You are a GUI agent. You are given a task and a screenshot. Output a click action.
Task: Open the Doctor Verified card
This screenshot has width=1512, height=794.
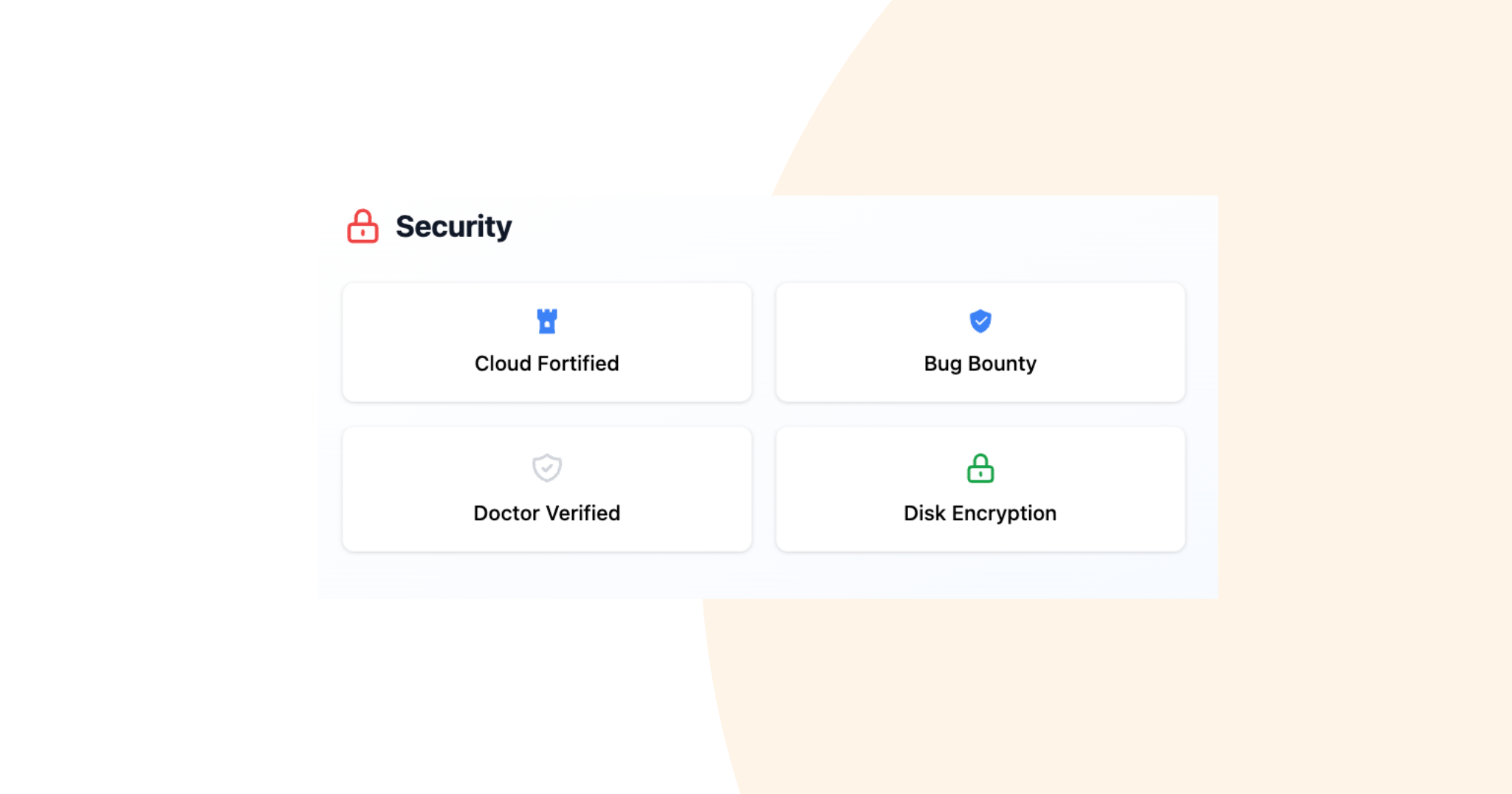(x=547, y=489)
